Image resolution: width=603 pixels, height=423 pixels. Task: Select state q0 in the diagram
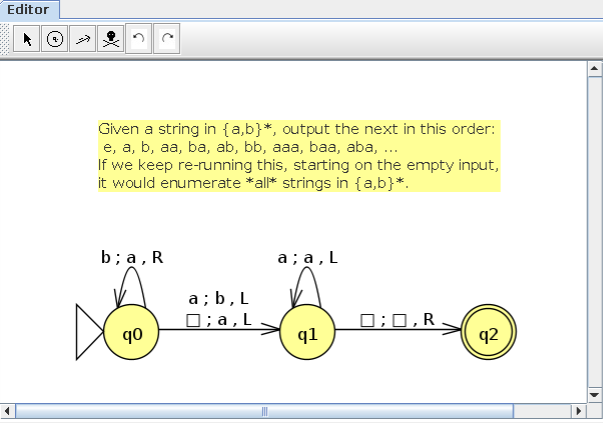coord(132,332)
